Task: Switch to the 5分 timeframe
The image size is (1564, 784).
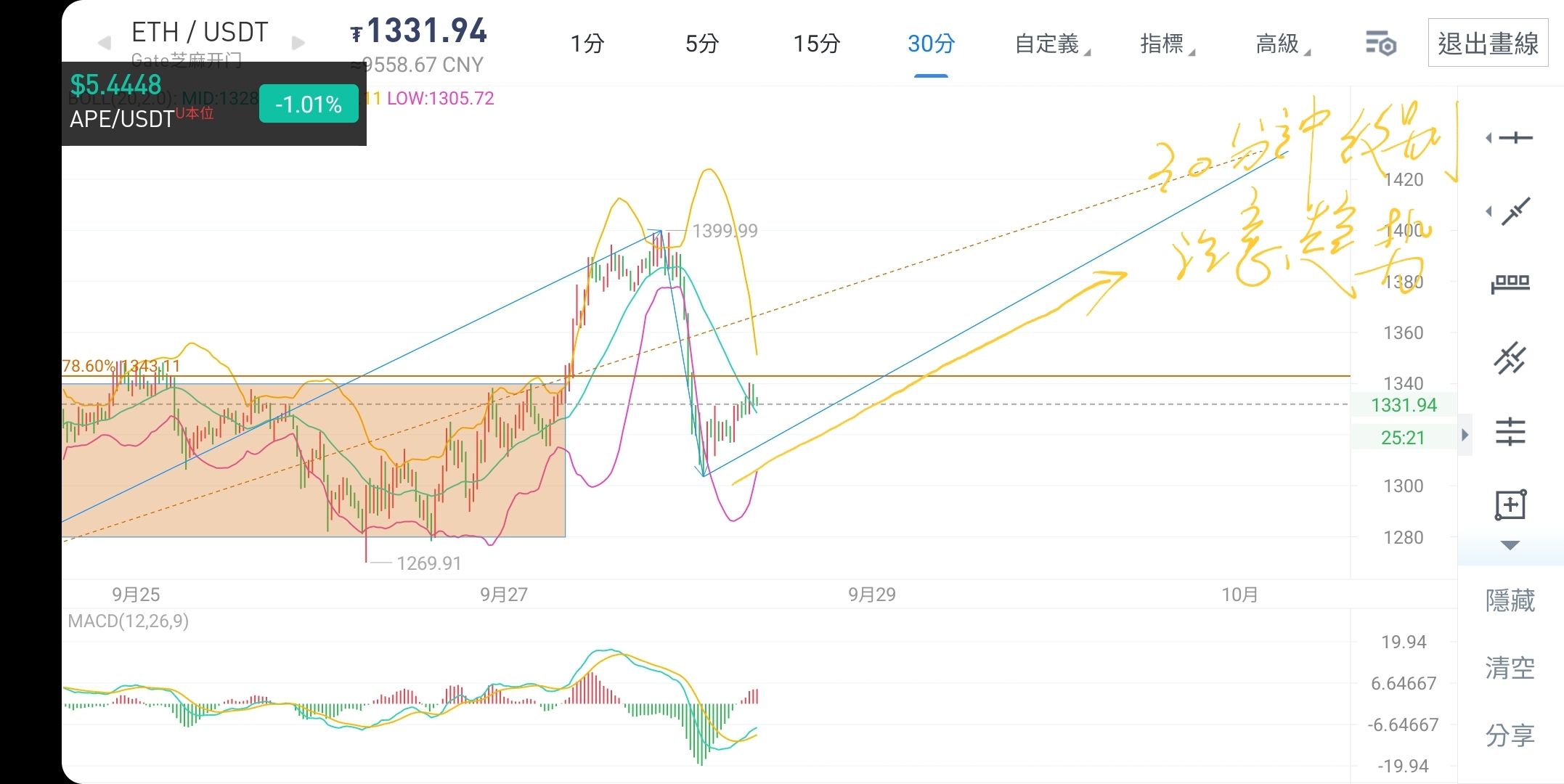Action: [702, 44]
